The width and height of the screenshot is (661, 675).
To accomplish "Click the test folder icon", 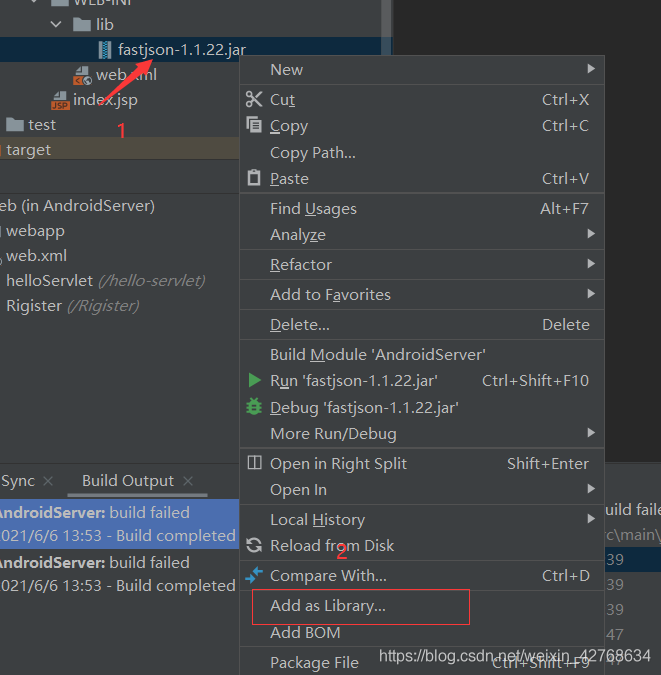I will point(15,125).
